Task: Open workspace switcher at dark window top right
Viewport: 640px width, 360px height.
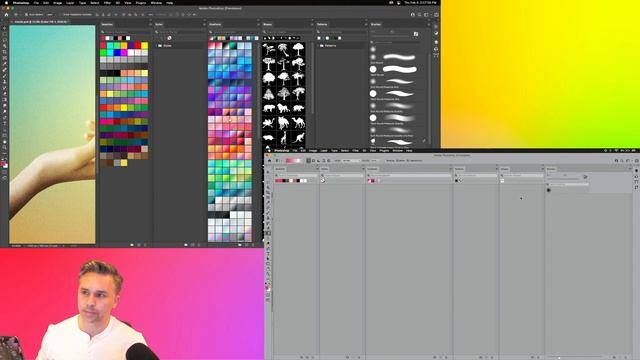Action: point(427,14)
